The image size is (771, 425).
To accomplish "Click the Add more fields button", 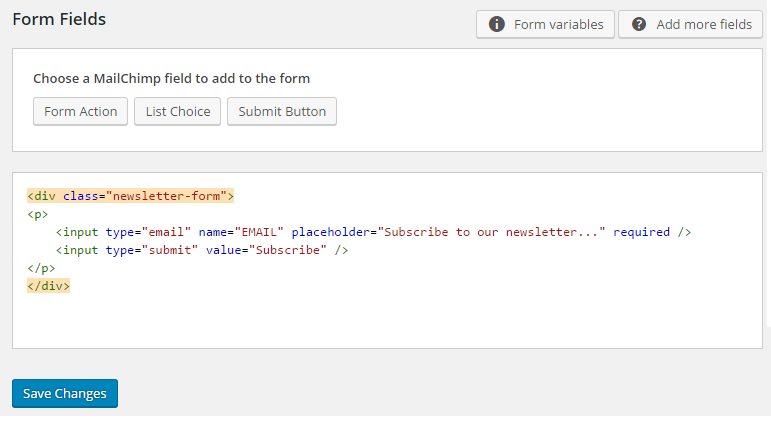I will [x=690, y=24].
